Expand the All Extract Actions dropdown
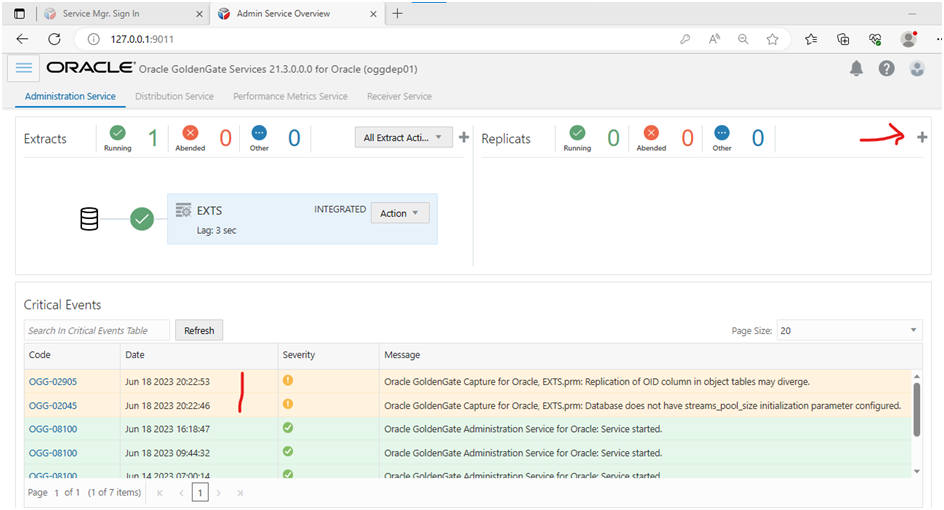This screenshot has height=510, width=944. 403,137
